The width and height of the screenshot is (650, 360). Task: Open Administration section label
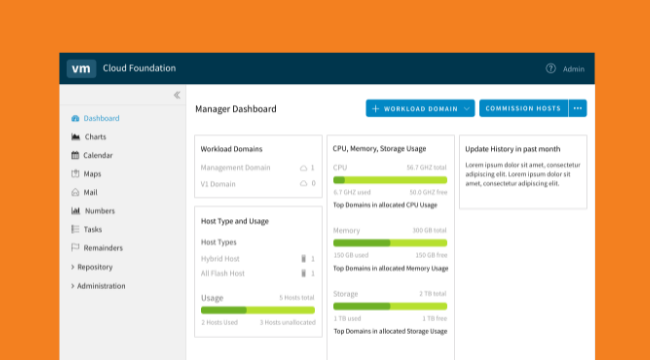[101, 286]
